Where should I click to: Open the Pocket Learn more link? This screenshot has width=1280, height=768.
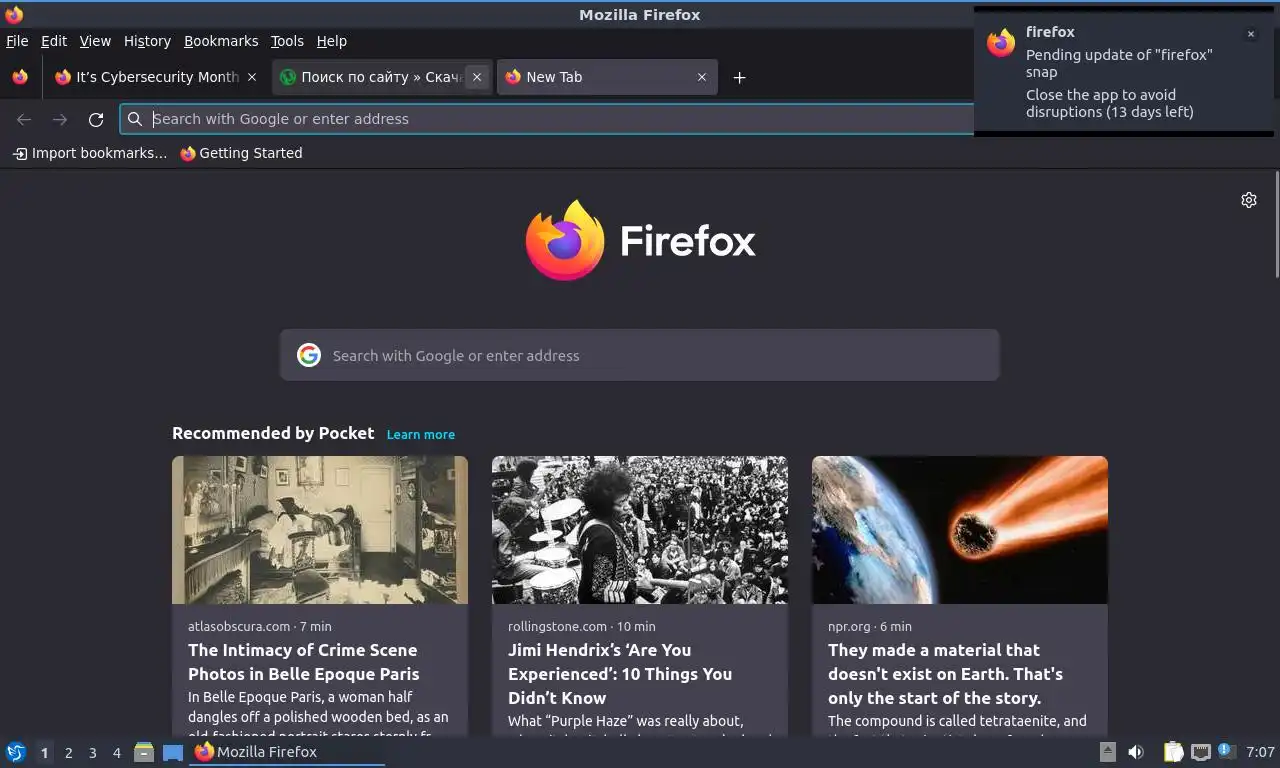pyautogui.click(x=421, y=434)
